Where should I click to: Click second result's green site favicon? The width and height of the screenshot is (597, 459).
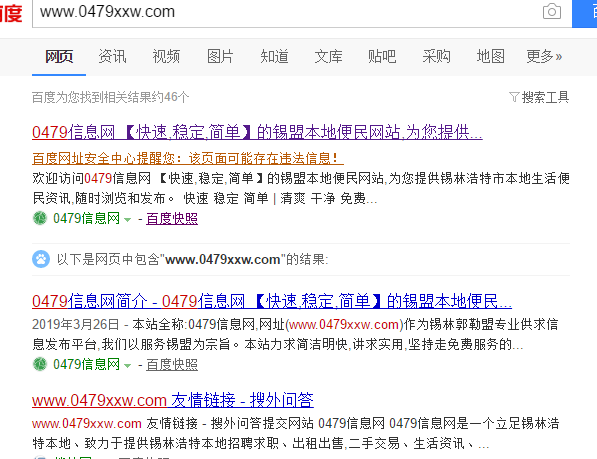[x=40, y=364]
